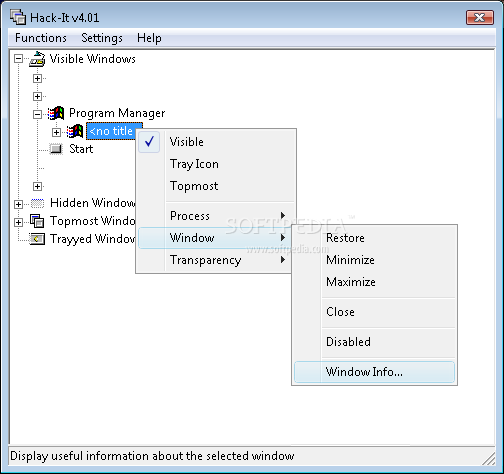Select the Trayyed Windows tree label
504x474 pixels.
pyautogui.click(x=92, y=239)
